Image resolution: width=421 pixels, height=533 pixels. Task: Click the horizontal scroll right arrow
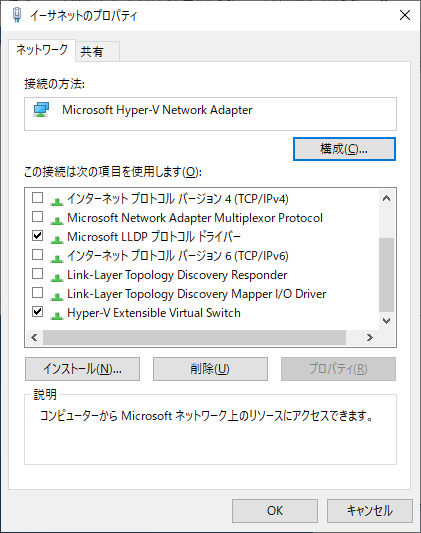coord(370,337)
